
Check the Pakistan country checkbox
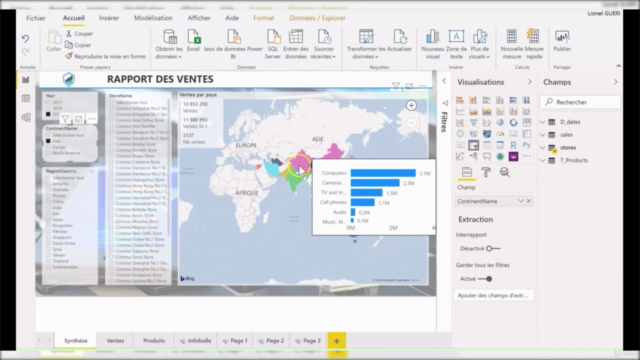pos(48,231)
